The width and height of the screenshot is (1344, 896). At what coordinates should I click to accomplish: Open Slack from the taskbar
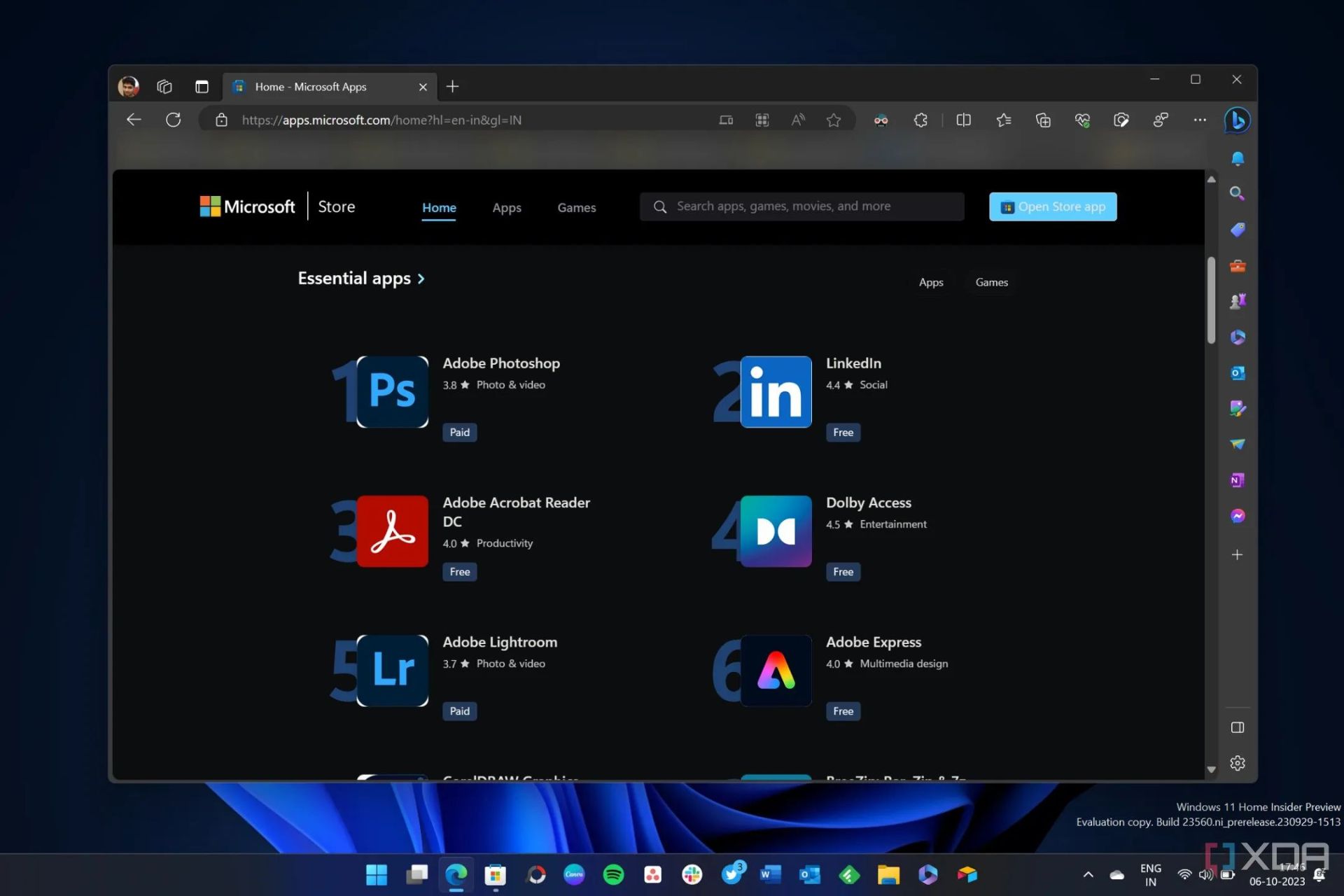pos(692,875)
